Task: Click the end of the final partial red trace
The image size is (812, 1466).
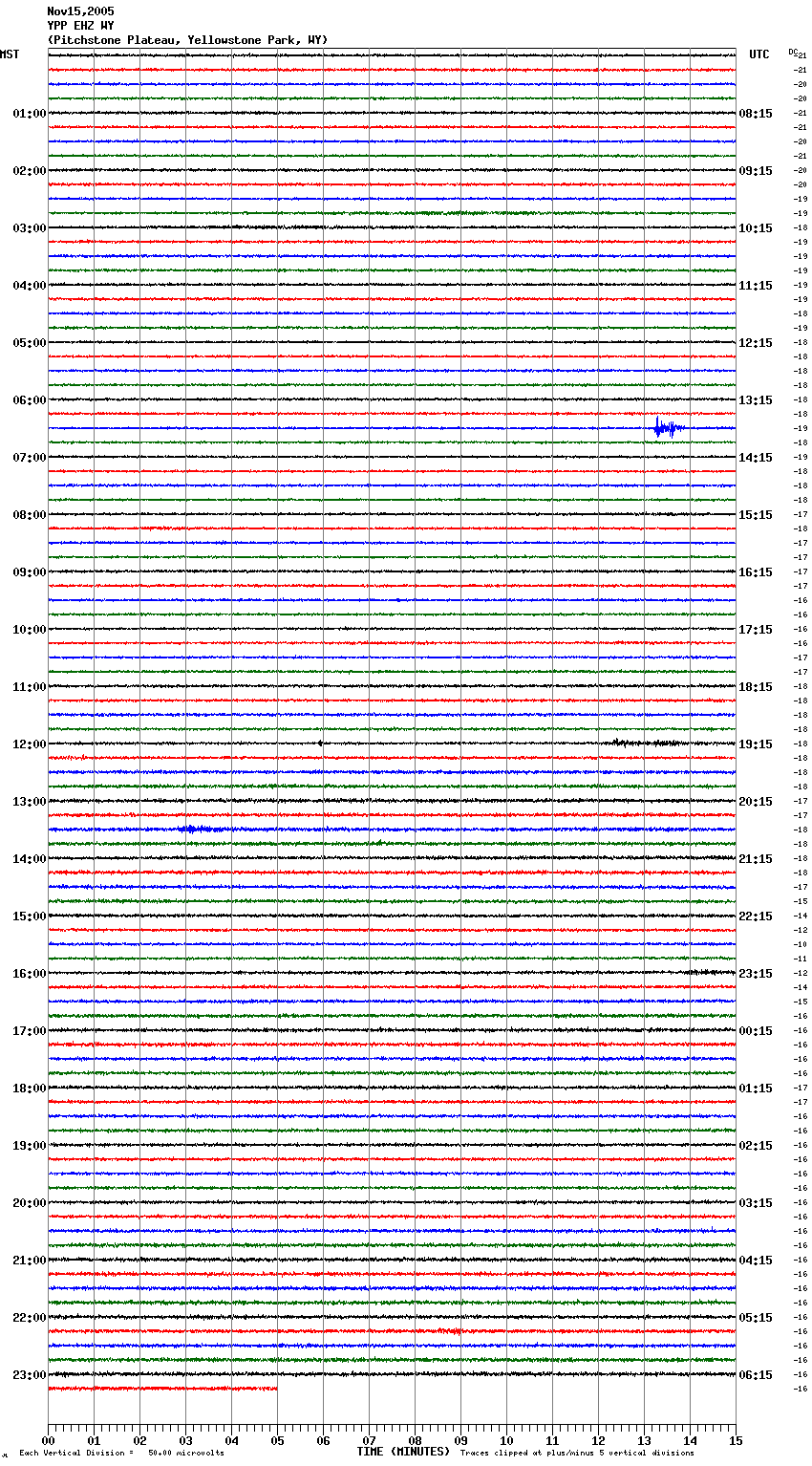Action: 276,1389
